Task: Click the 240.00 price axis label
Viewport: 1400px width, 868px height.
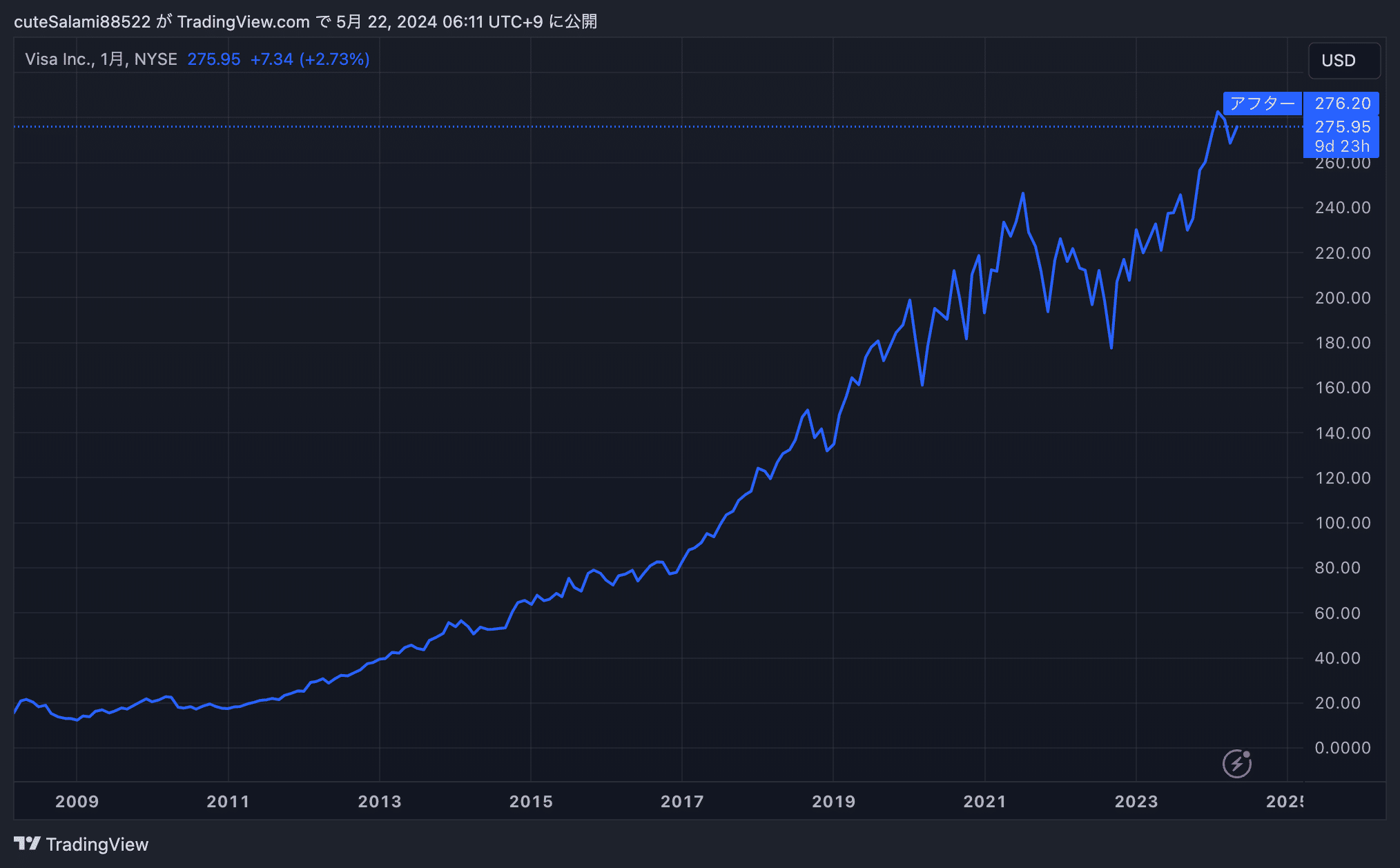Action: pos(1342,208)
